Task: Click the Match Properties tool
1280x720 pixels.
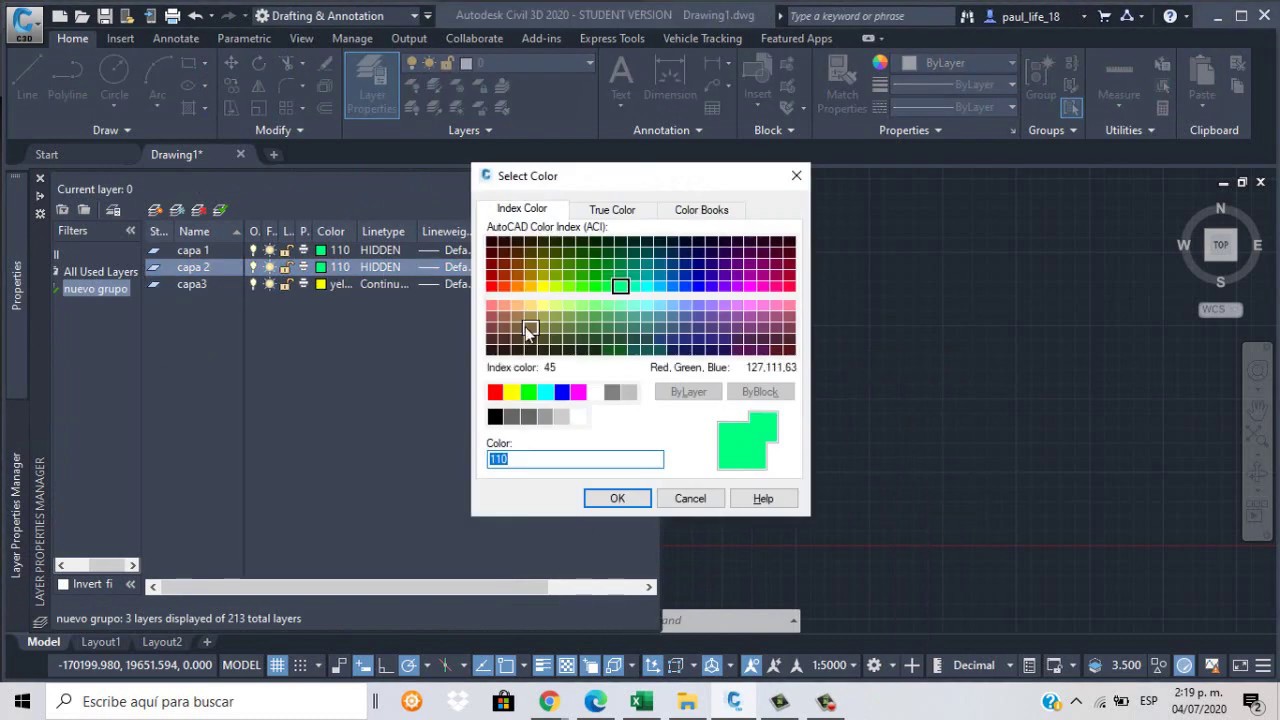Action: pyautogui.click(x=842, y=84)
